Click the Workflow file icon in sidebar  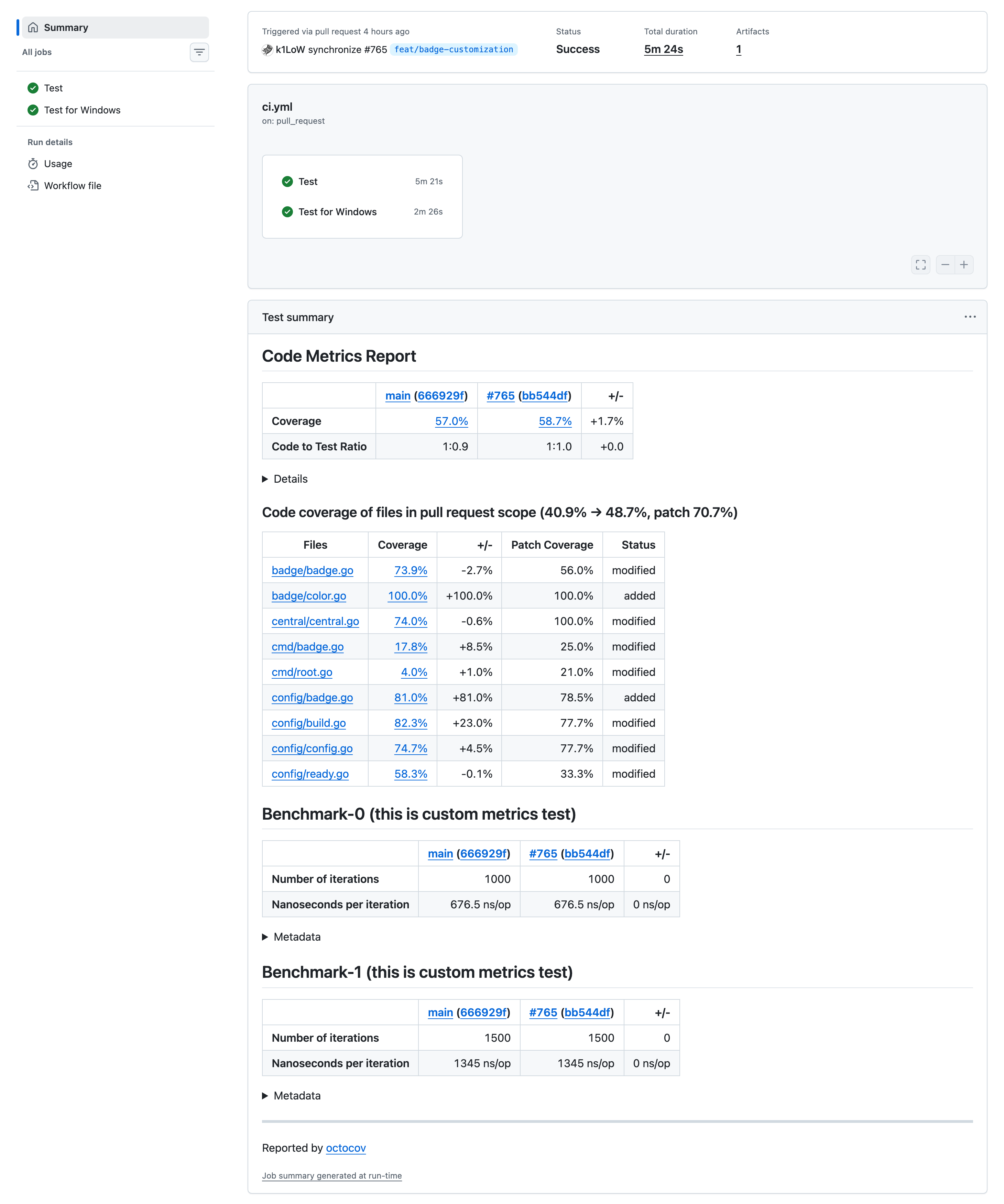[33, 186]
